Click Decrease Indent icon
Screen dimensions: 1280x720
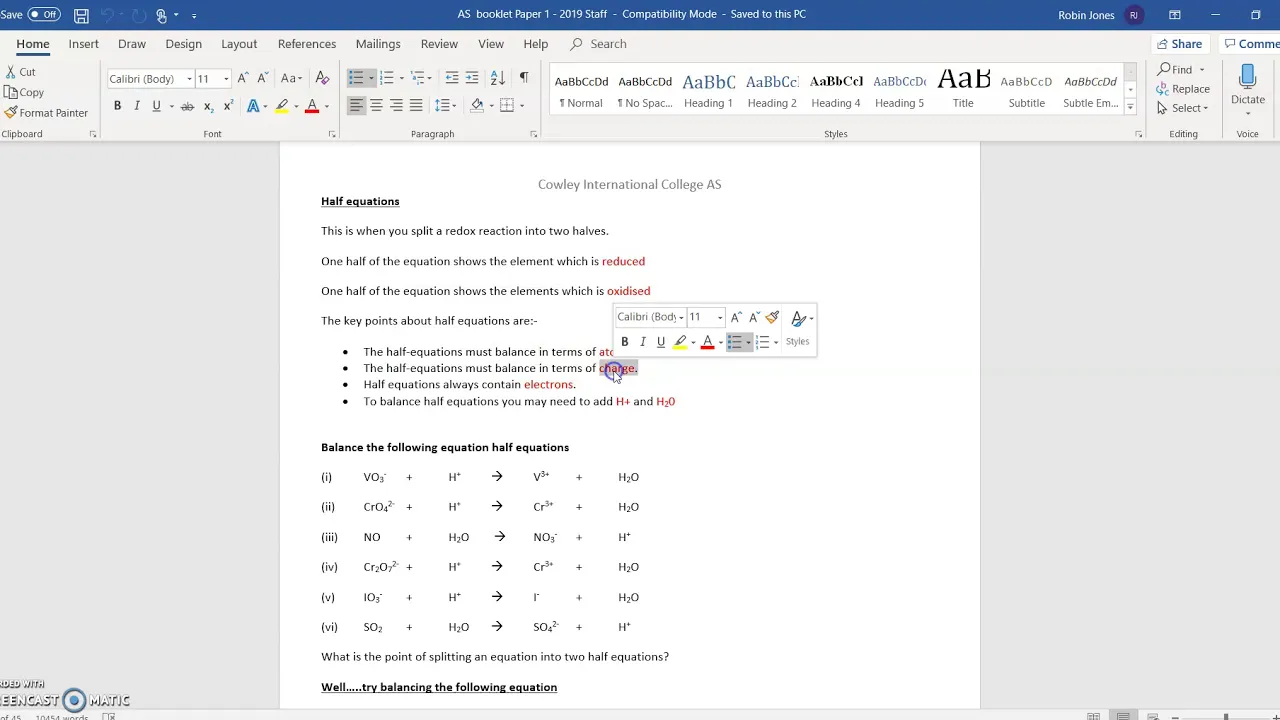(452, 78)
